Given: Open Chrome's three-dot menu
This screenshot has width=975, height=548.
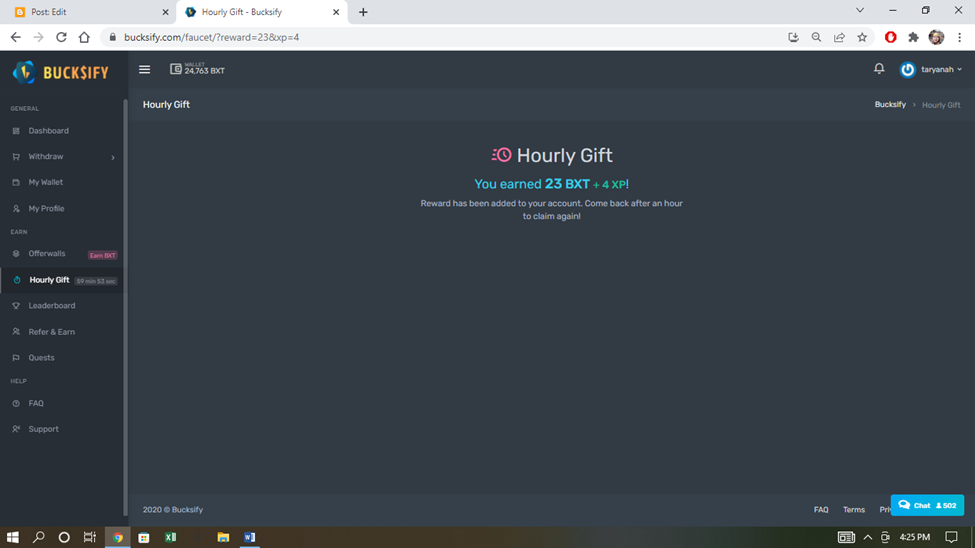Looking at the screenshot, I should click(x=959, y=37).
